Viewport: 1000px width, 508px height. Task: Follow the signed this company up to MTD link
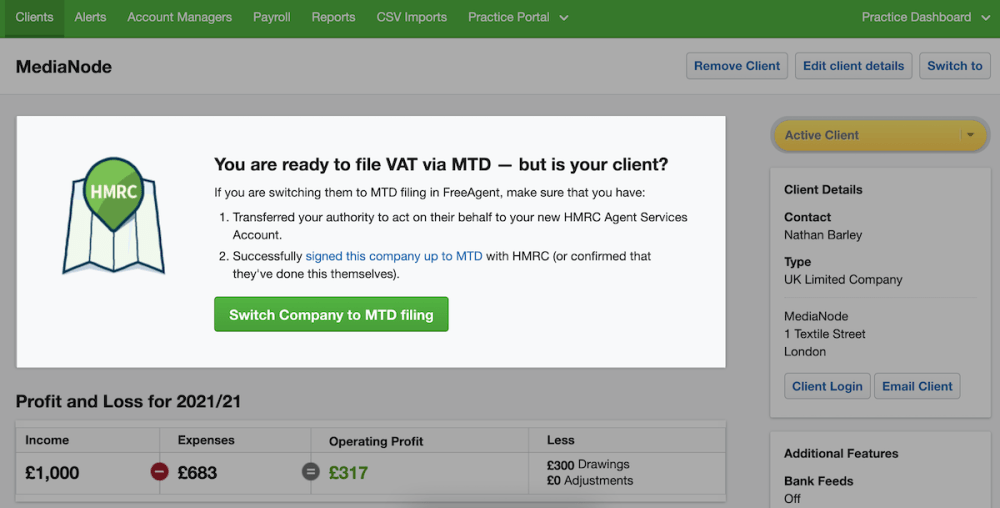tap(394, 256)
